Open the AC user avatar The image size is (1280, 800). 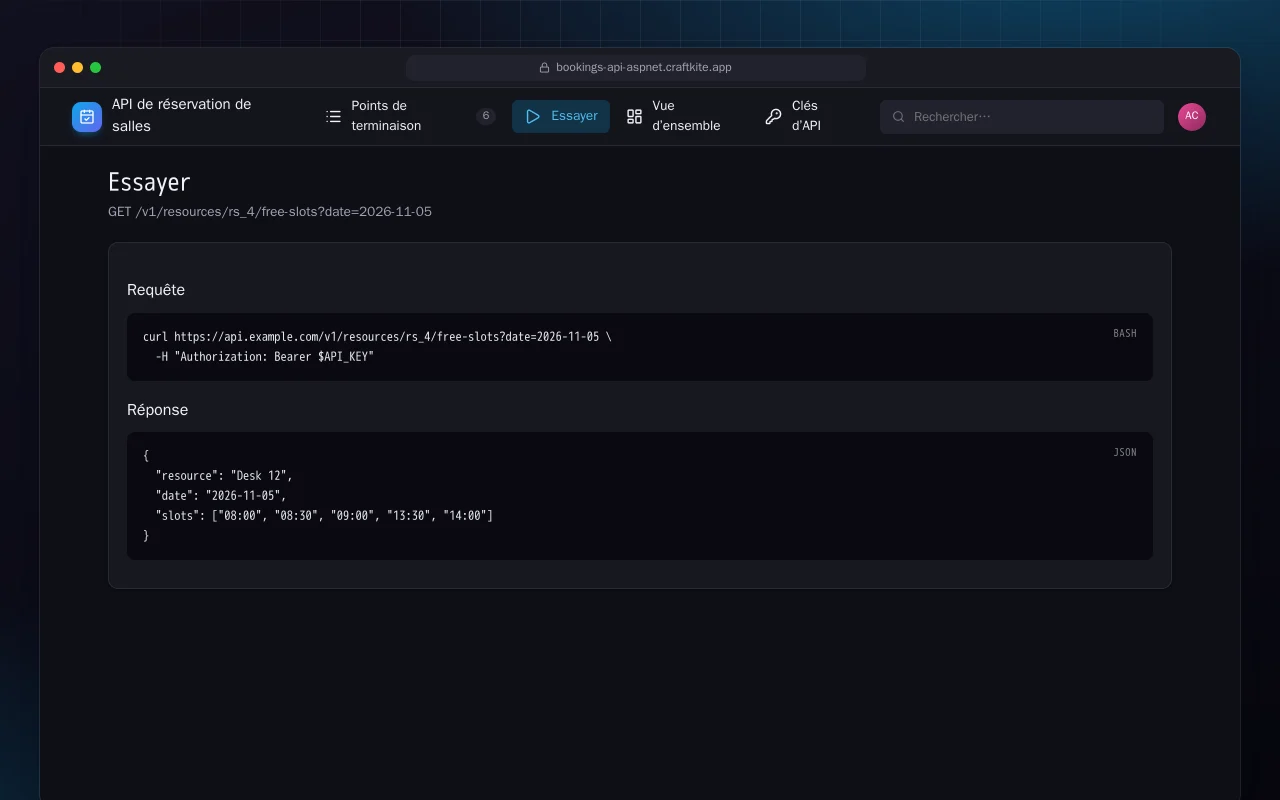(x=1192, y=117)
